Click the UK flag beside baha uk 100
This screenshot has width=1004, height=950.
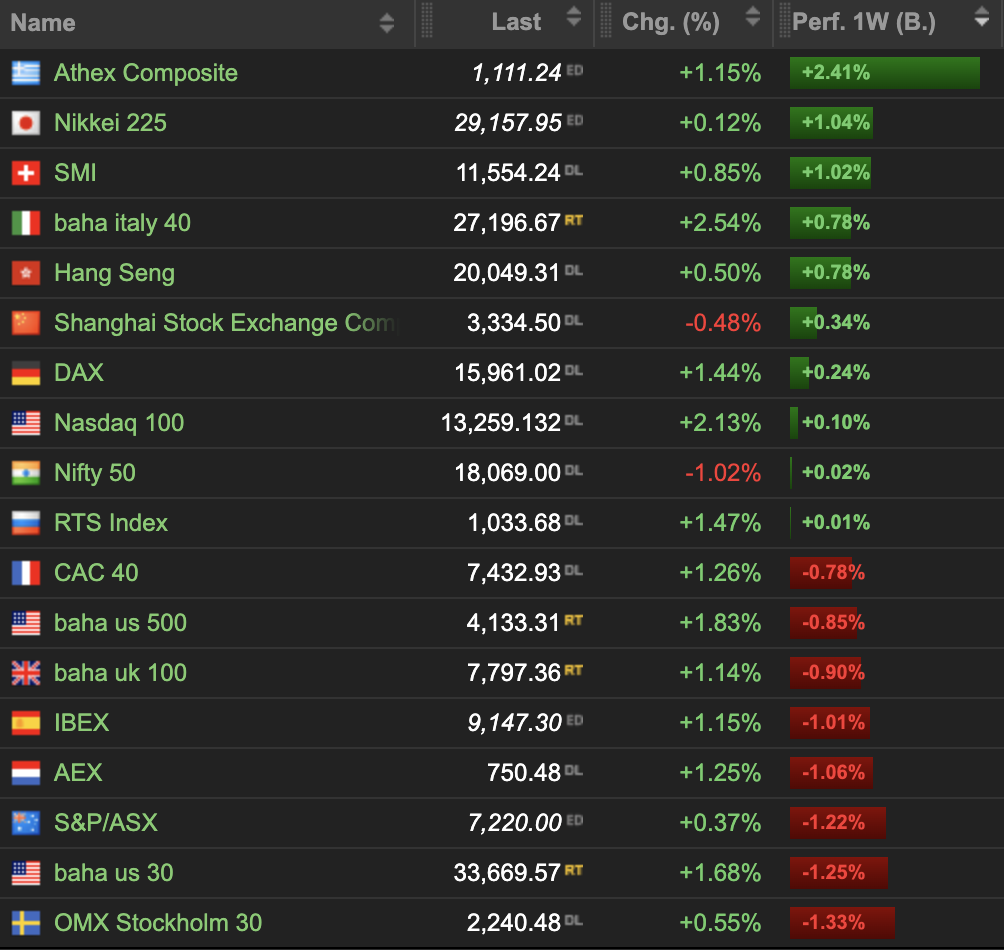click(26, 673)
